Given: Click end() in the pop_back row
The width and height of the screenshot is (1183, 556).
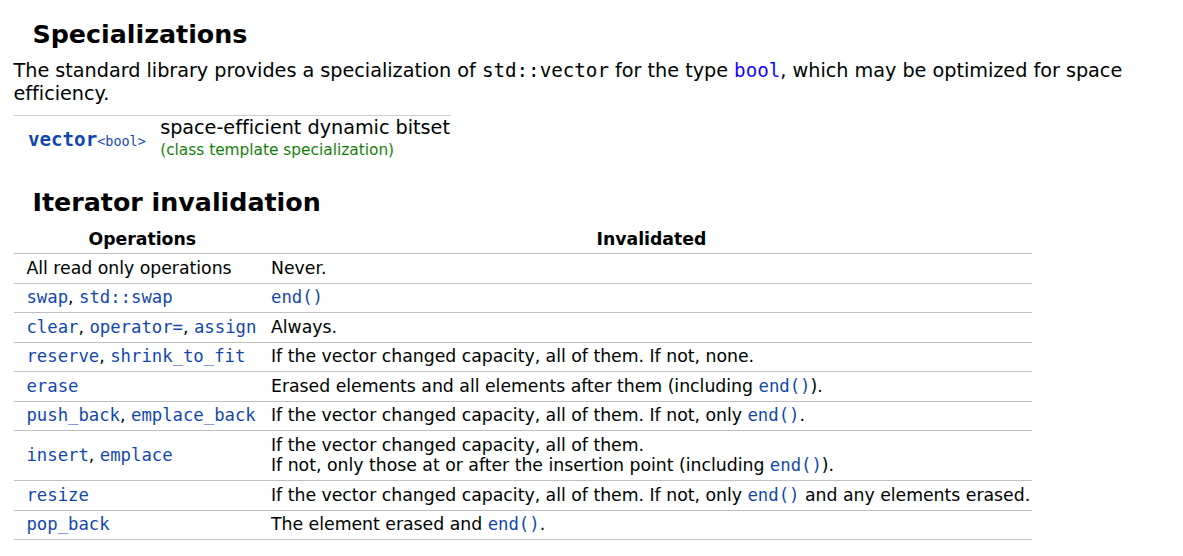Looking at the screenshot, I should [513, 524].
